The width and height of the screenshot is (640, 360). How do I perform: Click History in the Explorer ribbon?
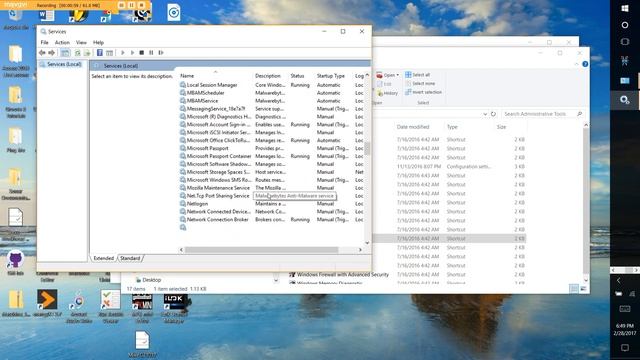click(x=387, y=93)
